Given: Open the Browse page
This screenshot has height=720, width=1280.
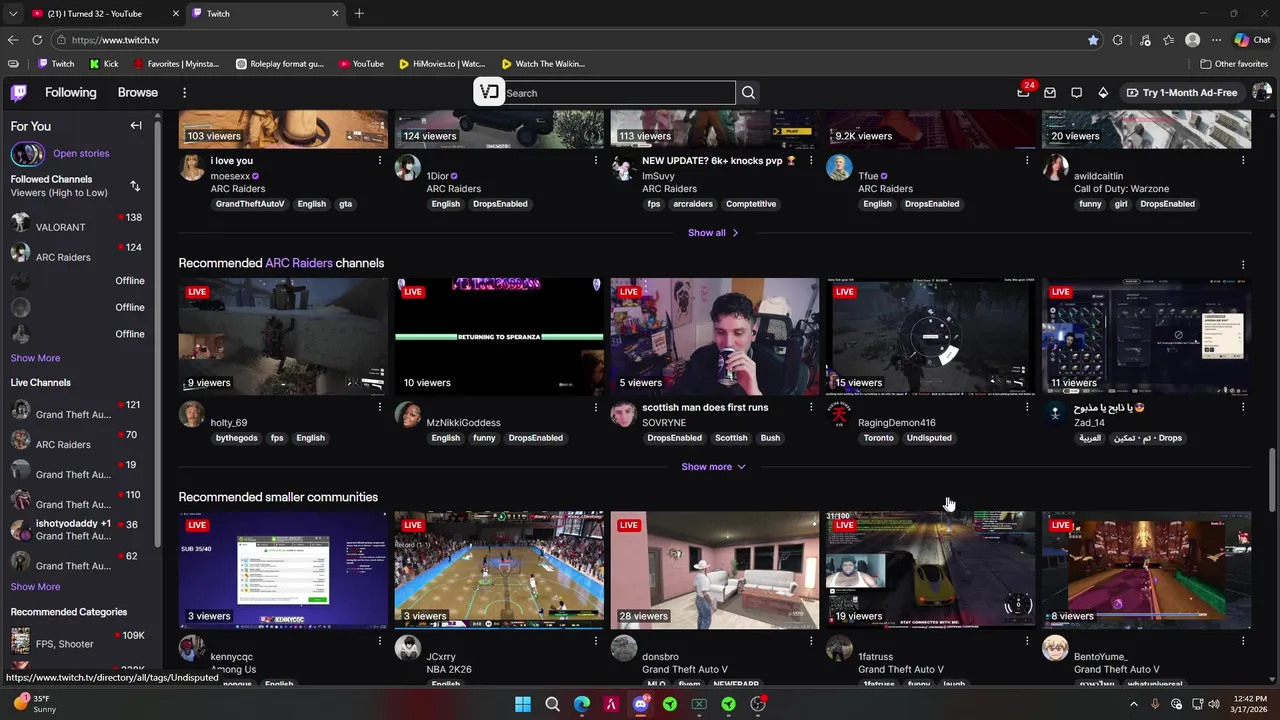Looking at the screenshot, I should pos(138,93).
